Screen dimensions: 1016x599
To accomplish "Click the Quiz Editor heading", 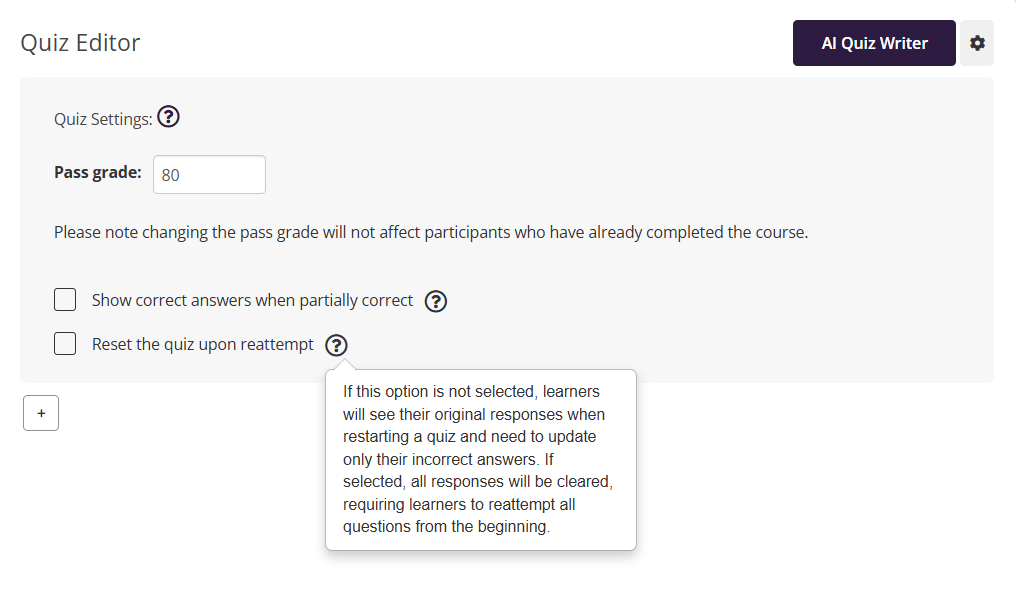I will point(81,43).
